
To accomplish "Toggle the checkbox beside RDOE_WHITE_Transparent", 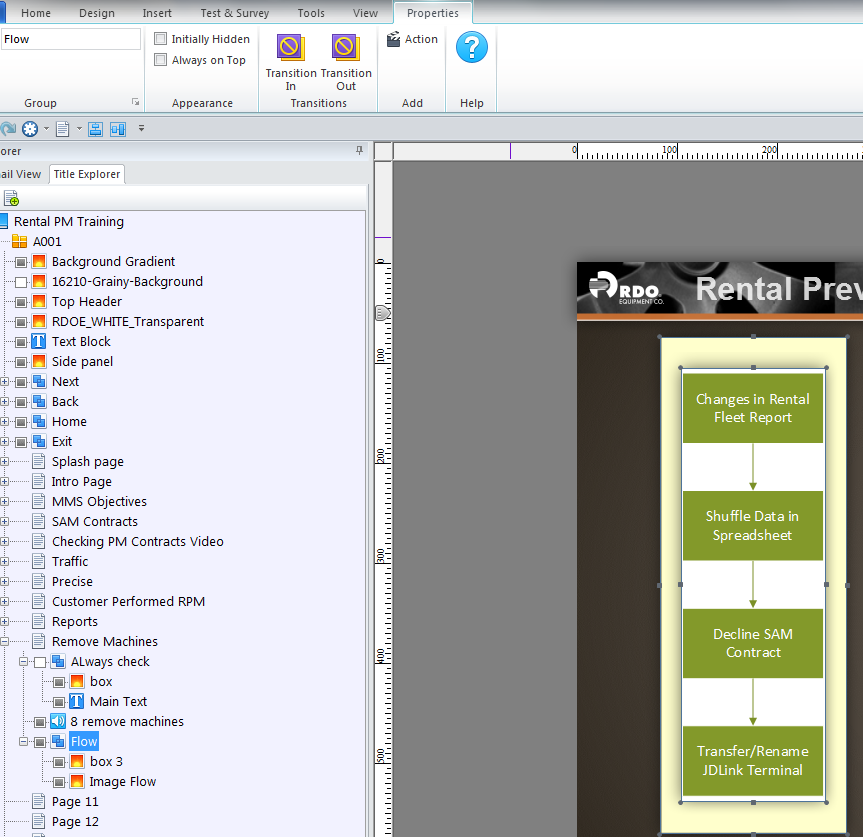I will [21, 322].
